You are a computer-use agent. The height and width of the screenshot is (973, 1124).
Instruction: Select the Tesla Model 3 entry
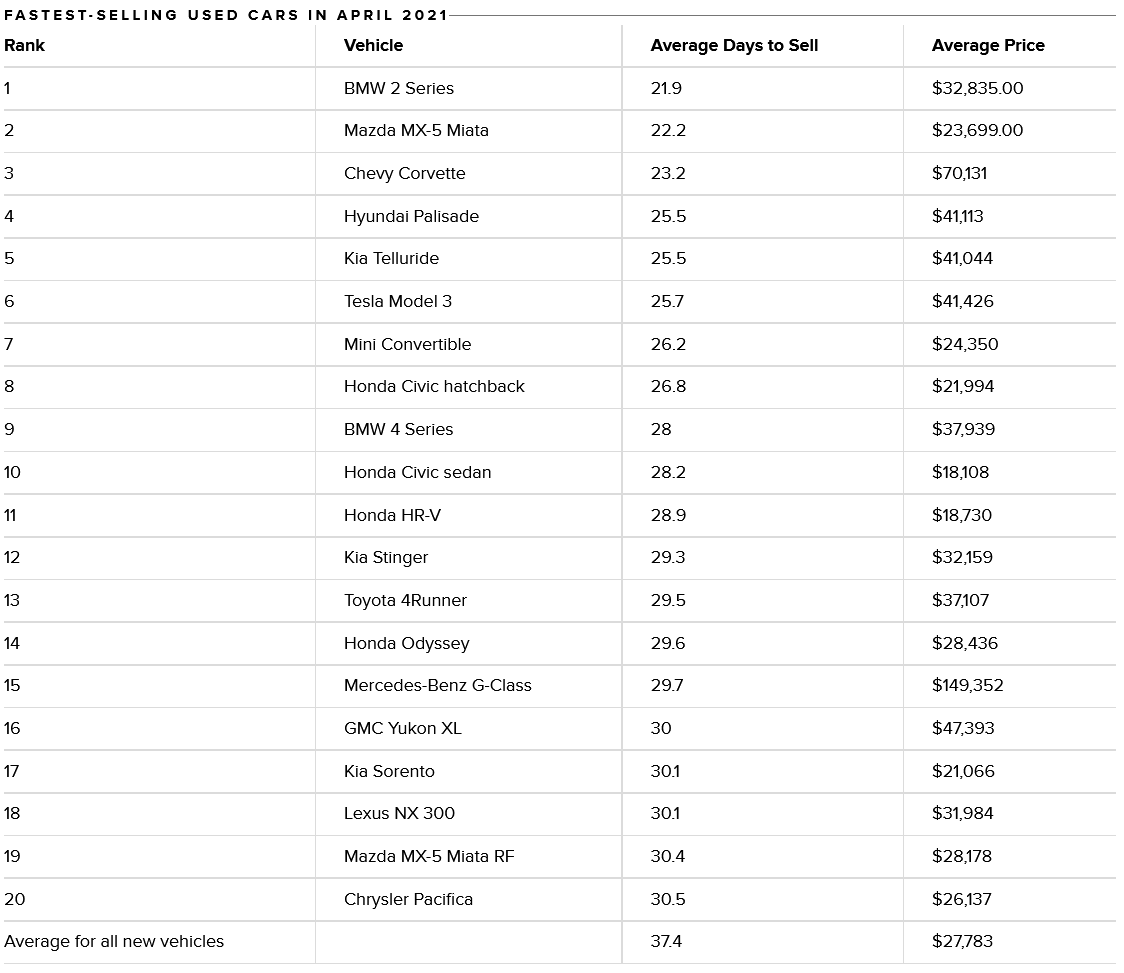coord(398,301)
